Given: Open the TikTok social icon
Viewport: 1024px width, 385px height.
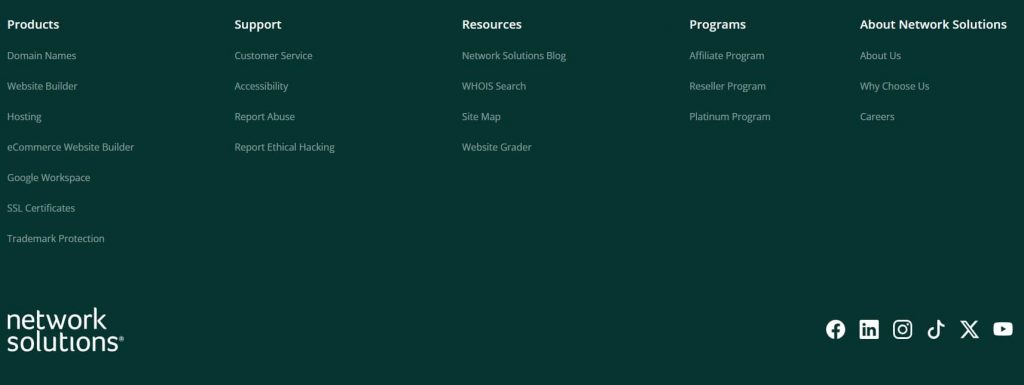Looking at the screenshot, I should (936, 330).
